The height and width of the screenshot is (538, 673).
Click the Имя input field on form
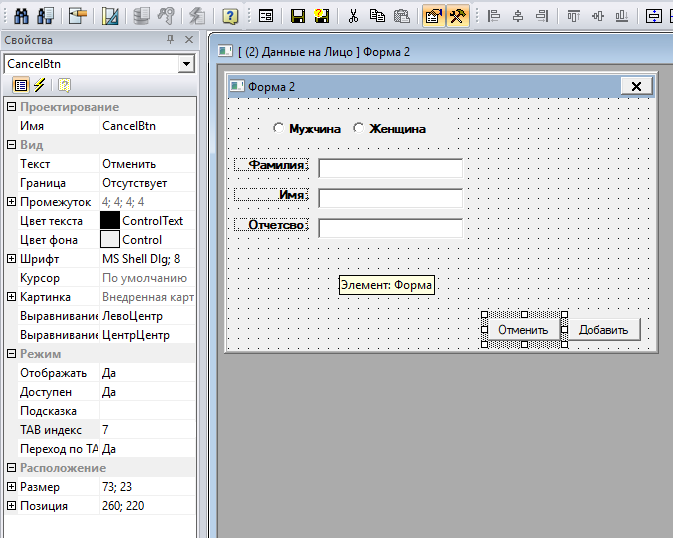[391, 198]
